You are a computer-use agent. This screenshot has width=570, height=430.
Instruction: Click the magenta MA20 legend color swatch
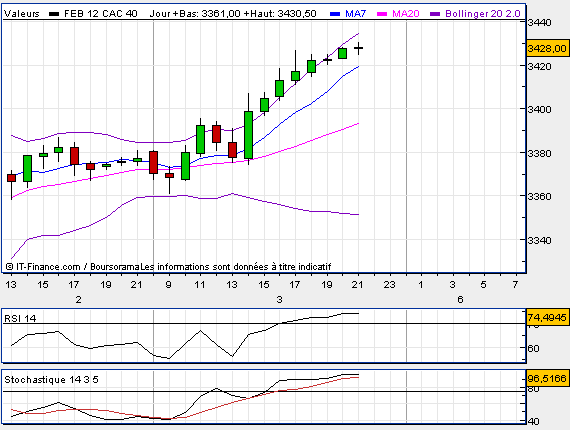click(x=382, y=14)
